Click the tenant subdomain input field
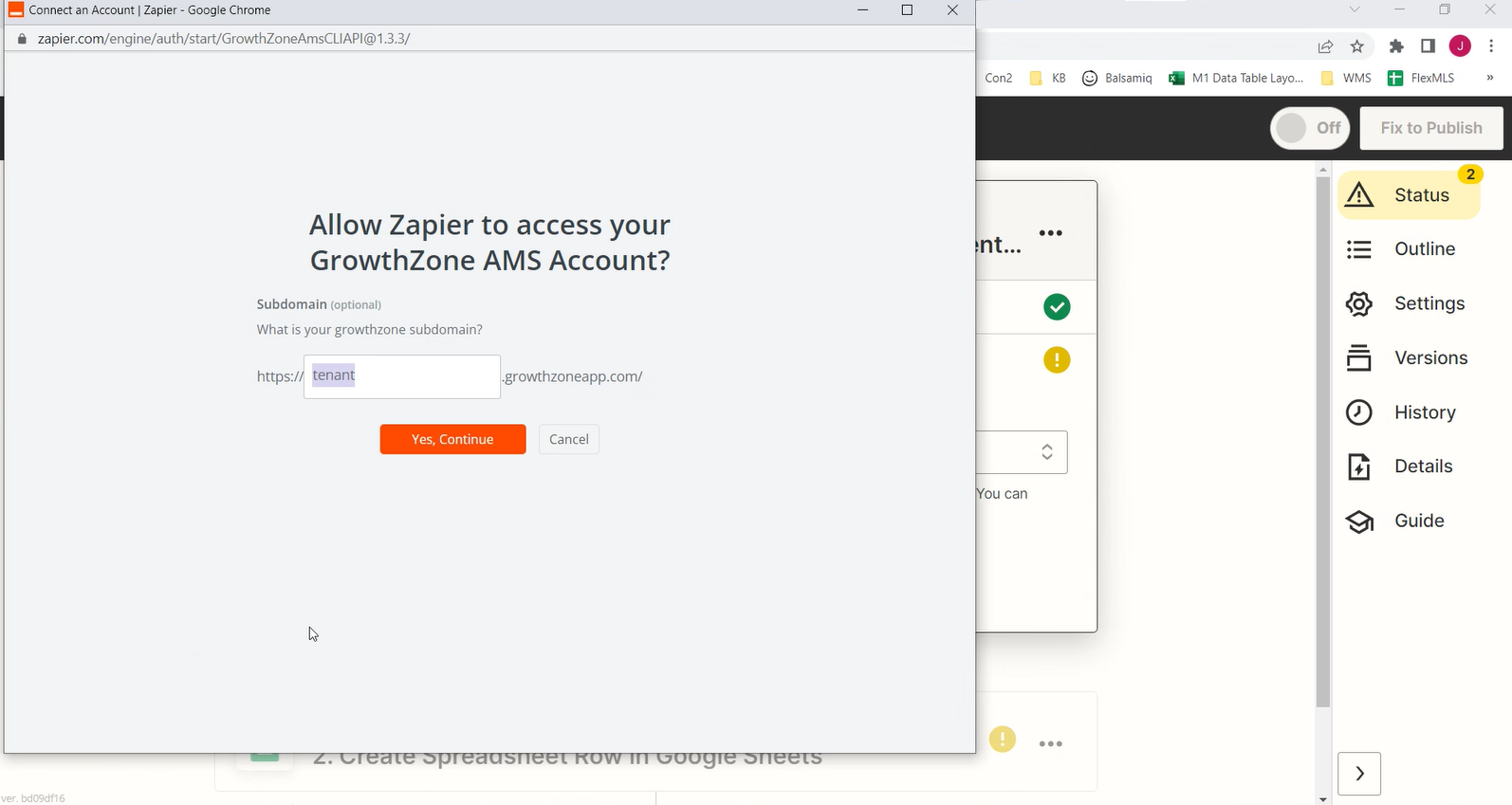 click(x=401, y=375)
